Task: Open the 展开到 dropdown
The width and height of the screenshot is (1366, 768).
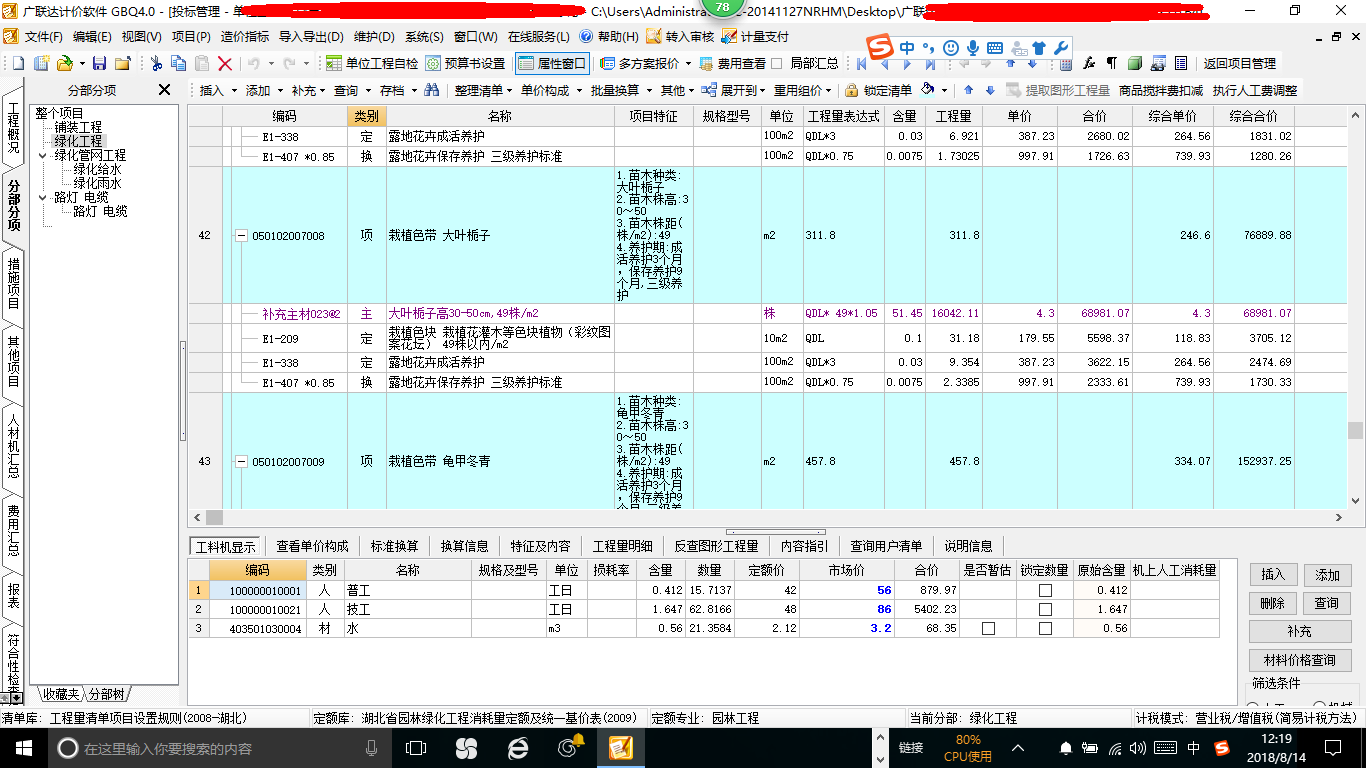Action: coord(733,90)
